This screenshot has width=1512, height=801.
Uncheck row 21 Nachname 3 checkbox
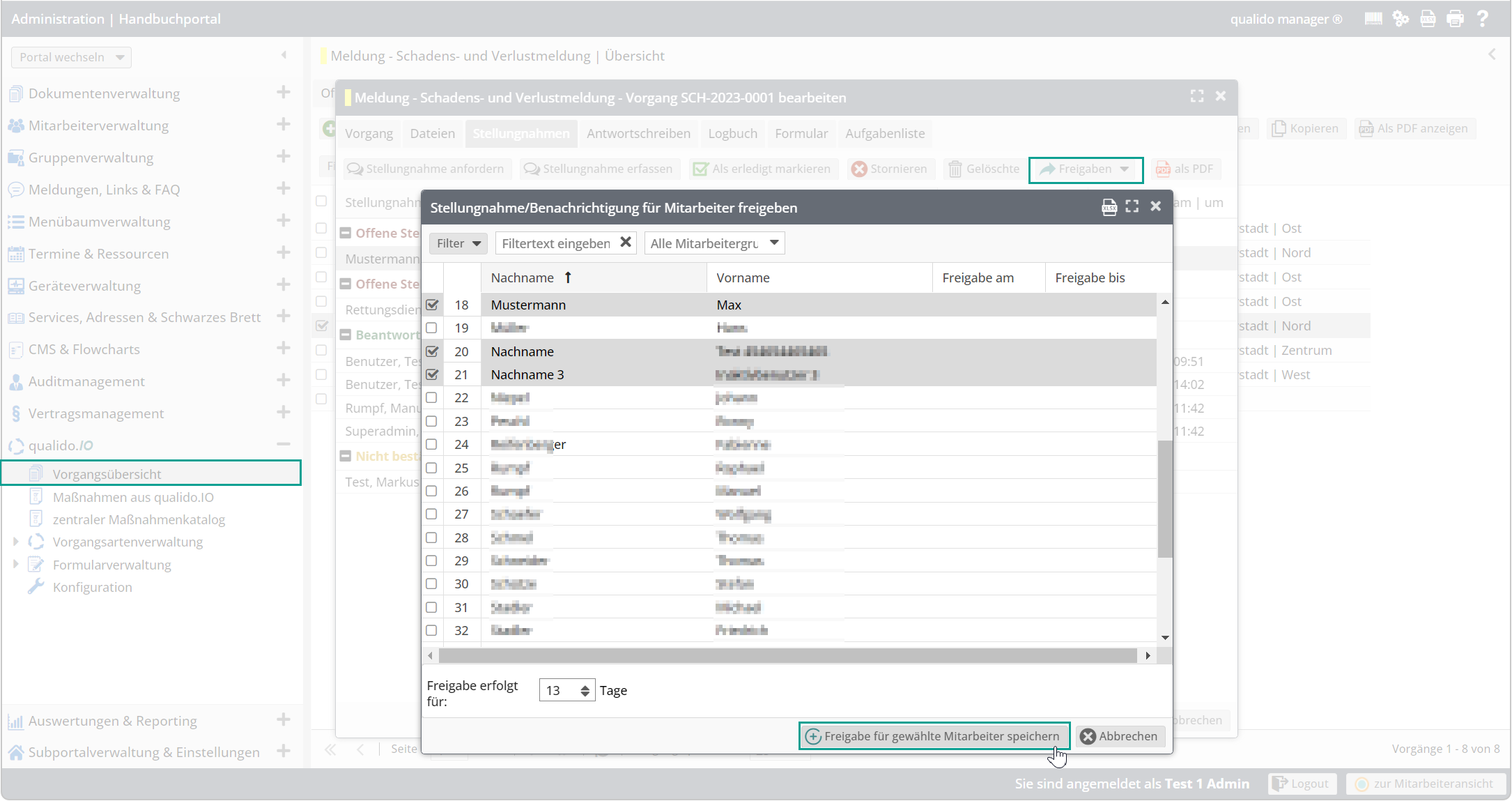432,374
